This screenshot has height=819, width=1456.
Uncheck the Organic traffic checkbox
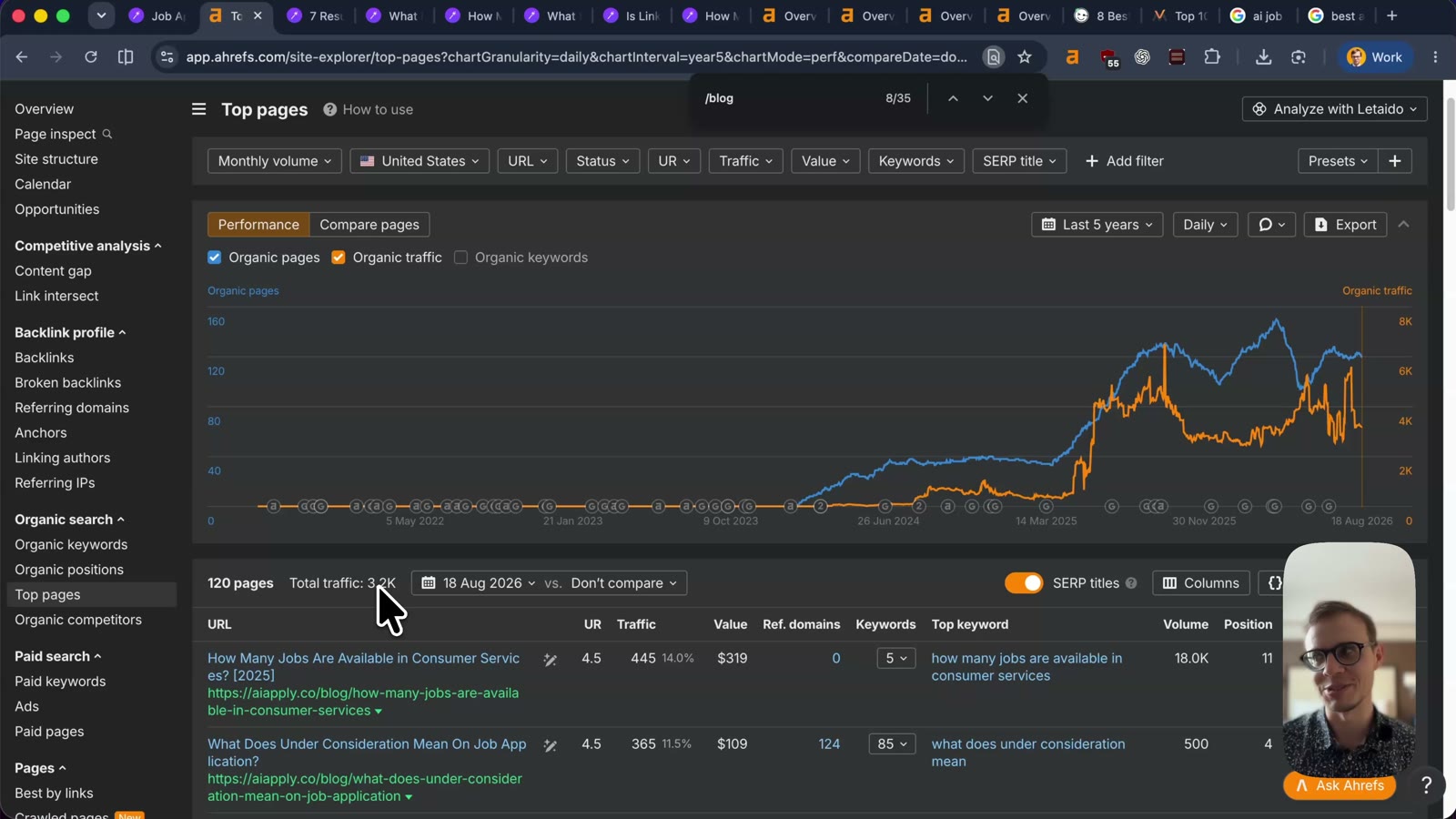(339, 258)
